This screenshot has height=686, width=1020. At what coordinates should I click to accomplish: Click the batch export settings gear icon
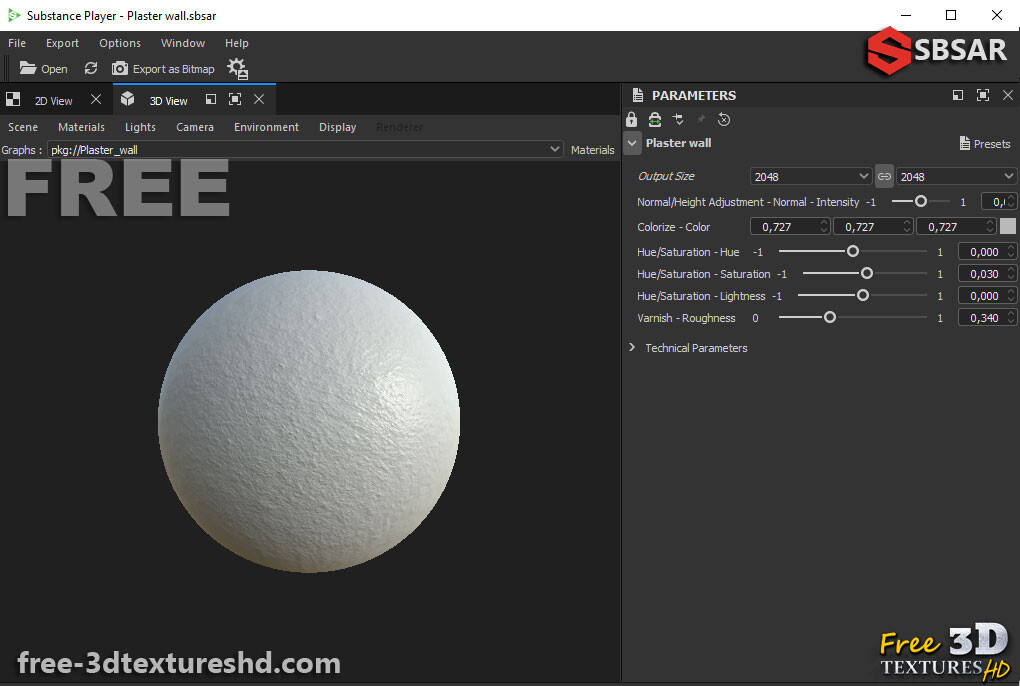point(237,69)
